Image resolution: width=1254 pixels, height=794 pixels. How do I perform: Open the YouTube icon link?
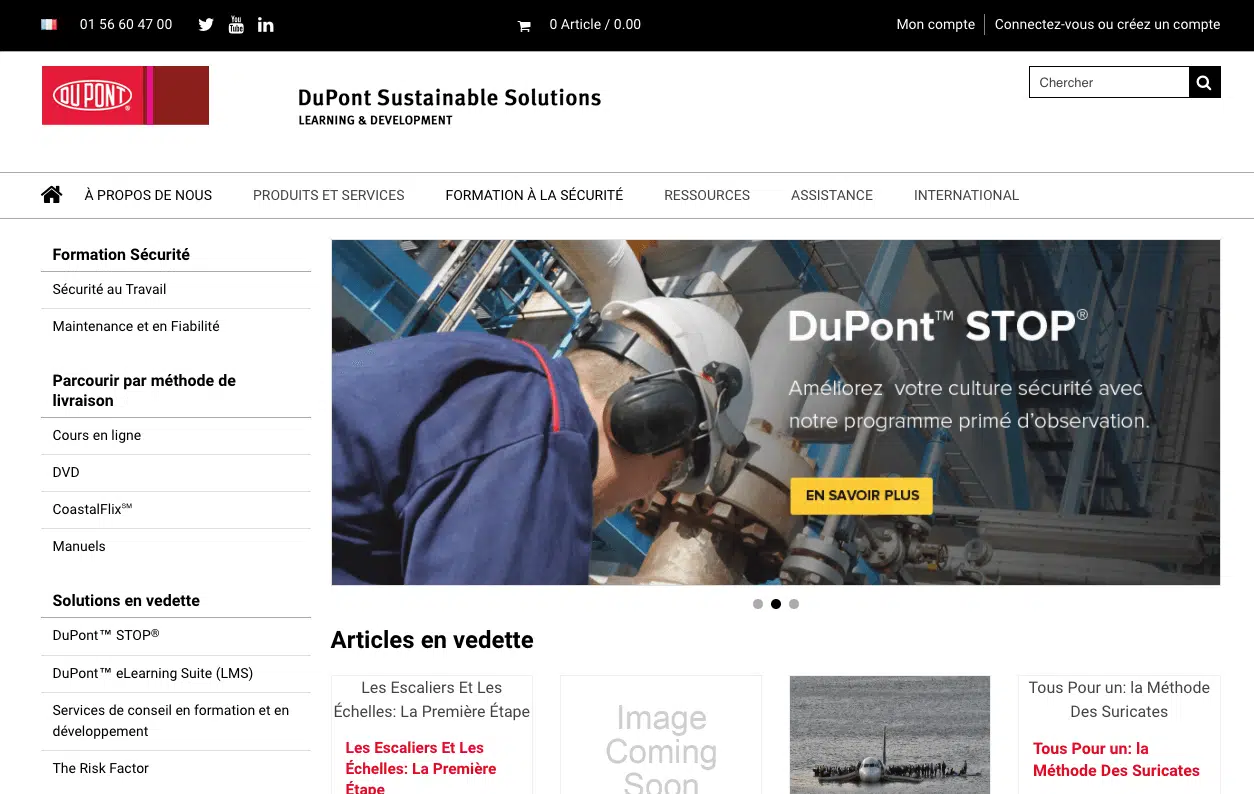236,25
